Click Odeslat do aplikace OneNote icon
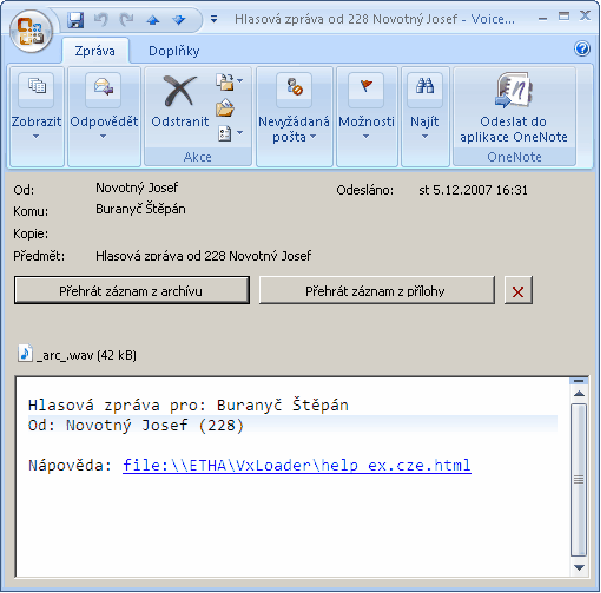Screen dimensions: 601x593 514,92
